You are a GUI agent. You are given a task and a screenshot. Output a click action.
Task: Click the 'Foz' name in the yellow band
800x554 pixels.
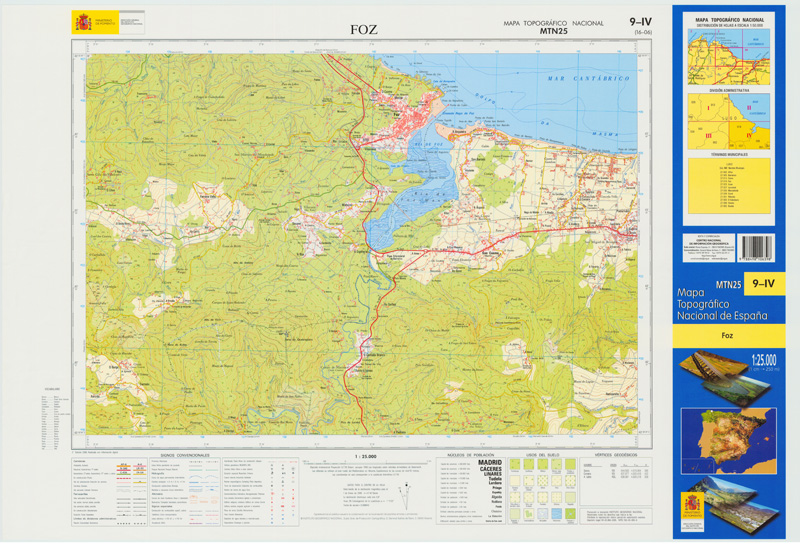[727, 335]
